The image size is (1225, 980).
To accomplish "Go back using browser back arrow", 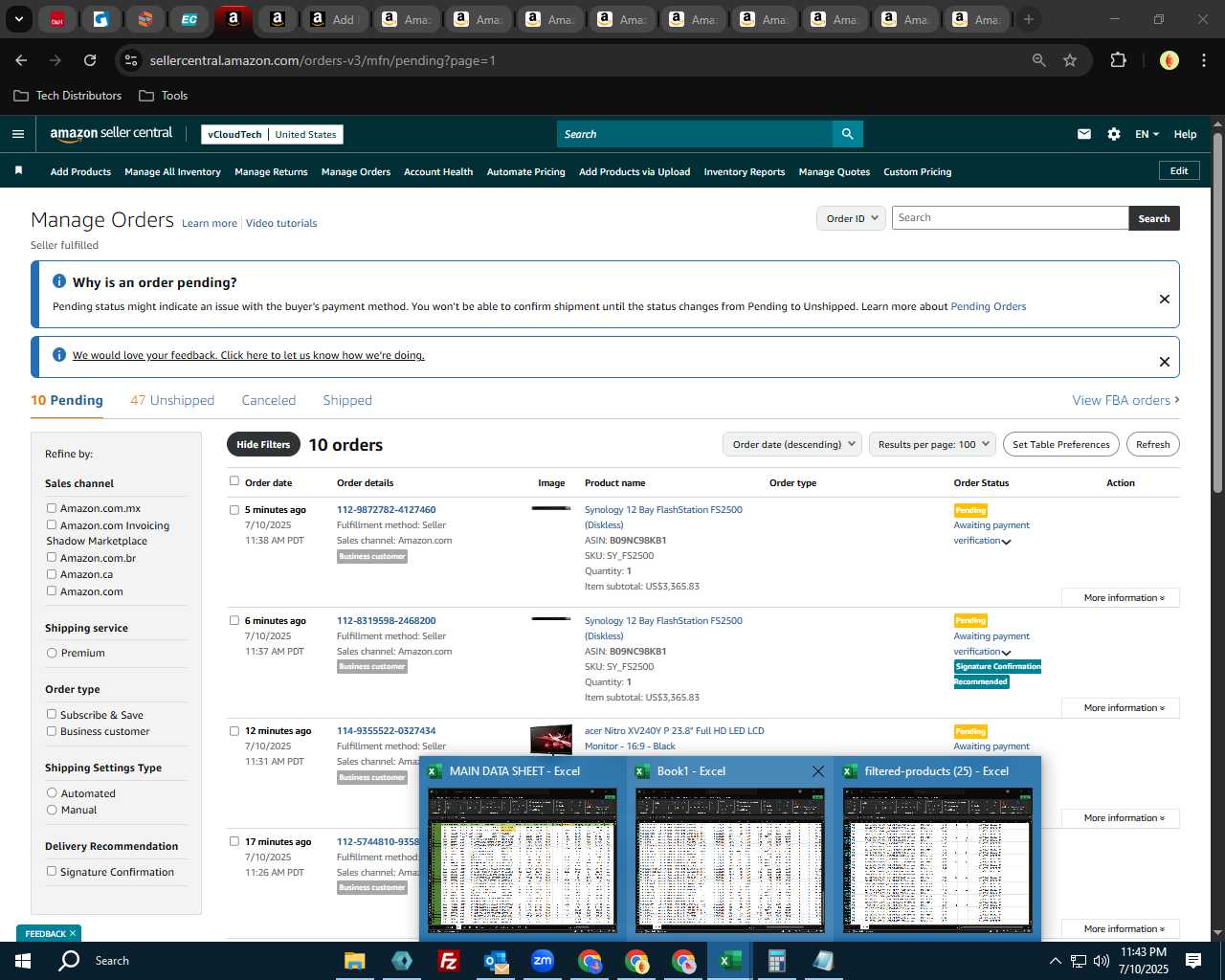I will (21, 60).
